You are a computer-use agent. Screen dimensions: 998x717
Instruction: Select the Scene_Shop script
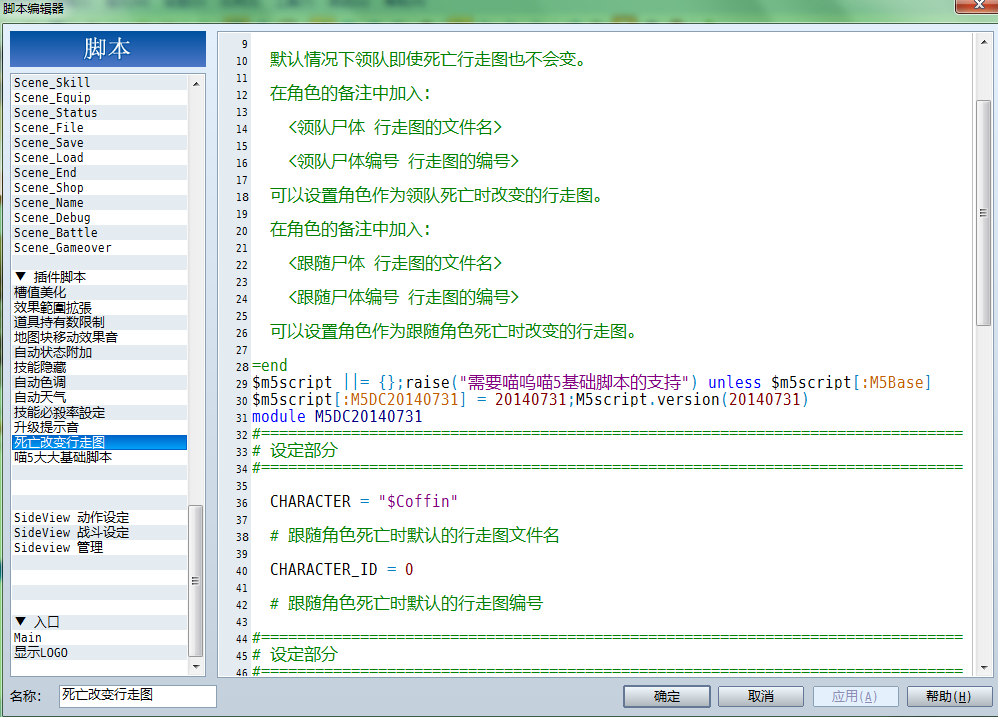[x=100, y=188]
